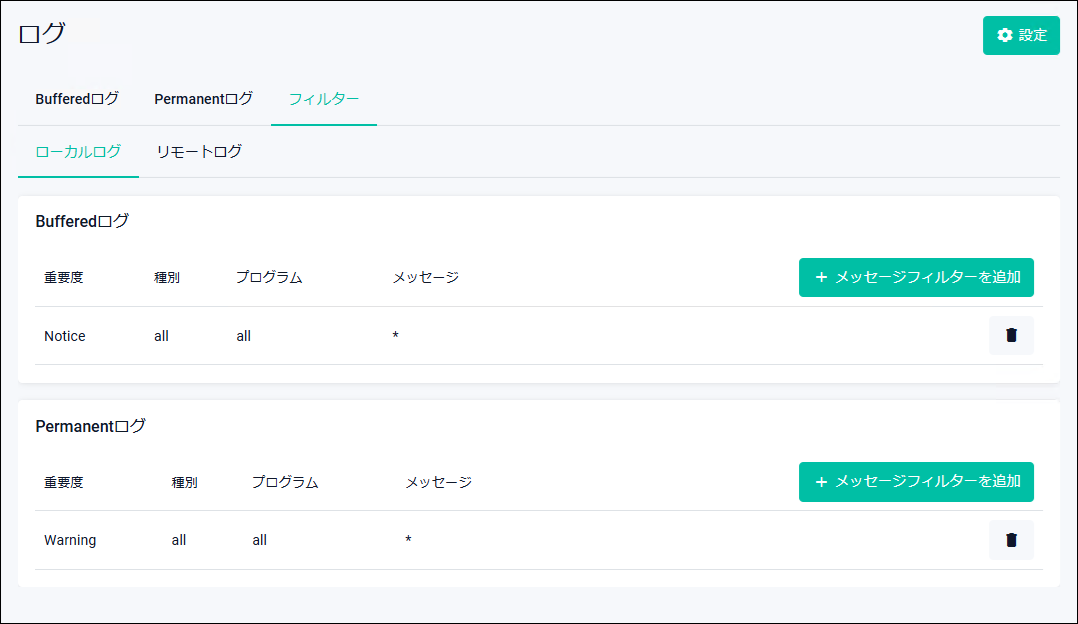Image resolution: width=1078 pixels, height=624 pixels.
Task: Click plus icon for Buffered log filter
Action: pyautogui.click(x=822, y=277)
